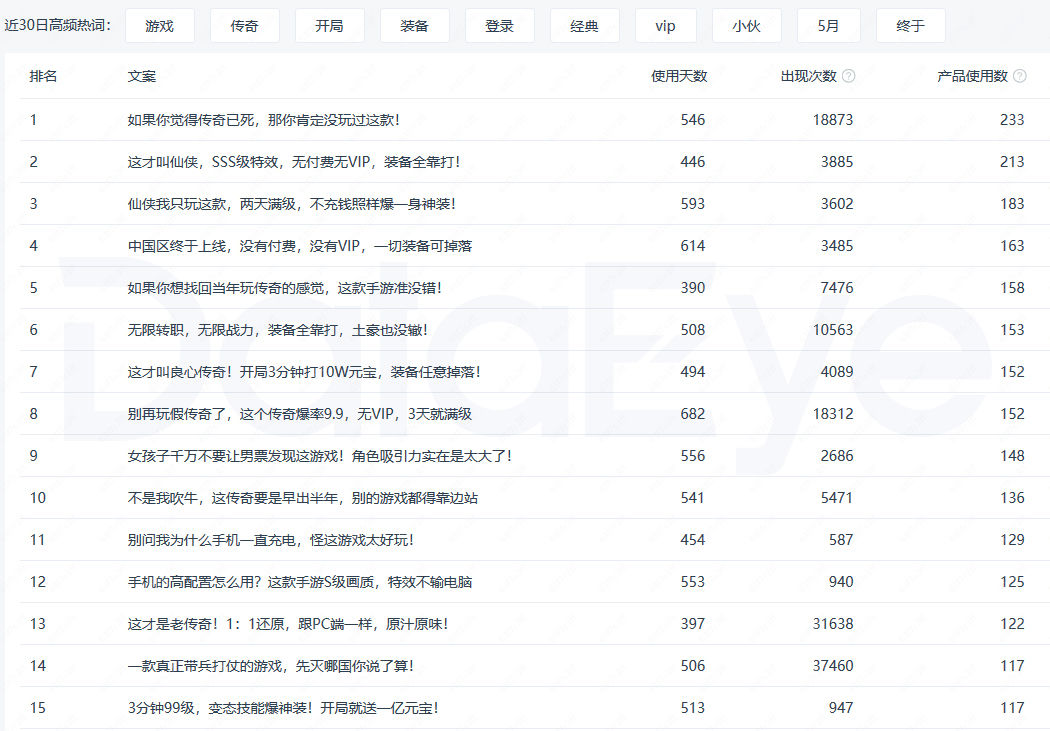
Task: Click the 产品使用数 column header
Action: click(x=972, y=76)
